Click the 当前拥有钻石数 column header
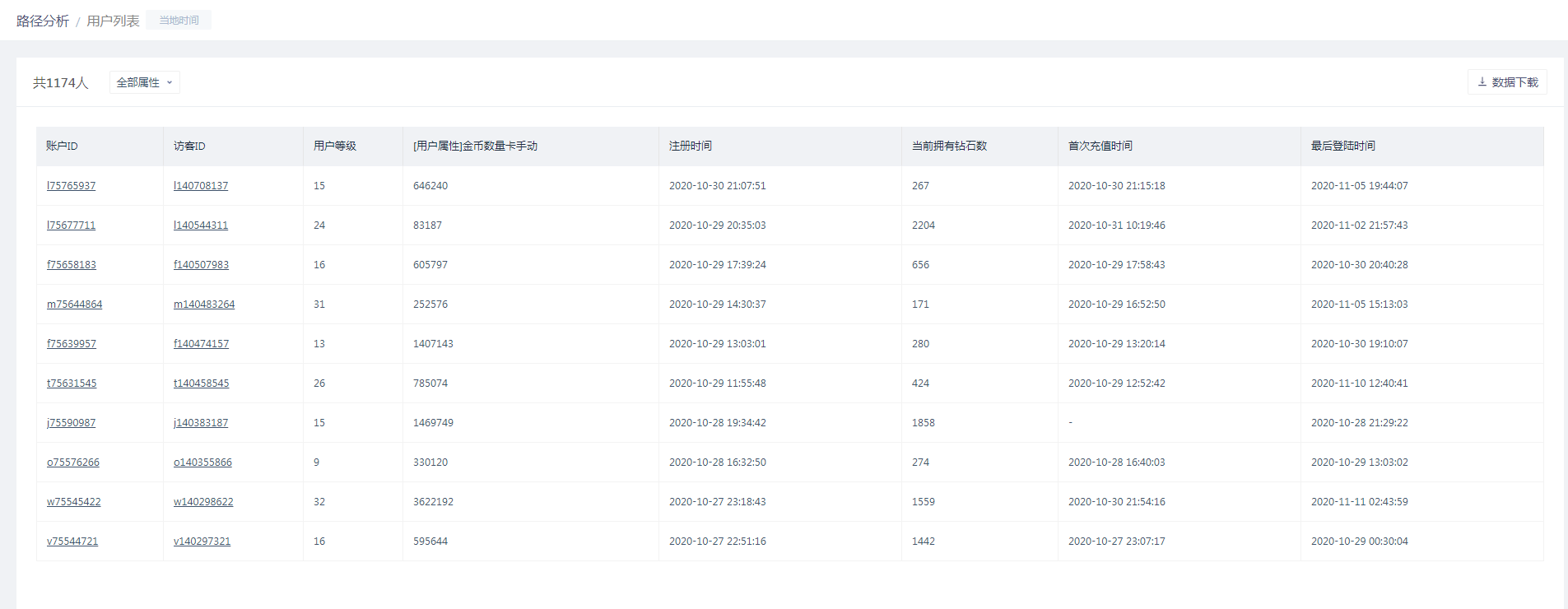 pyautogui.click(x=949, y=146)
